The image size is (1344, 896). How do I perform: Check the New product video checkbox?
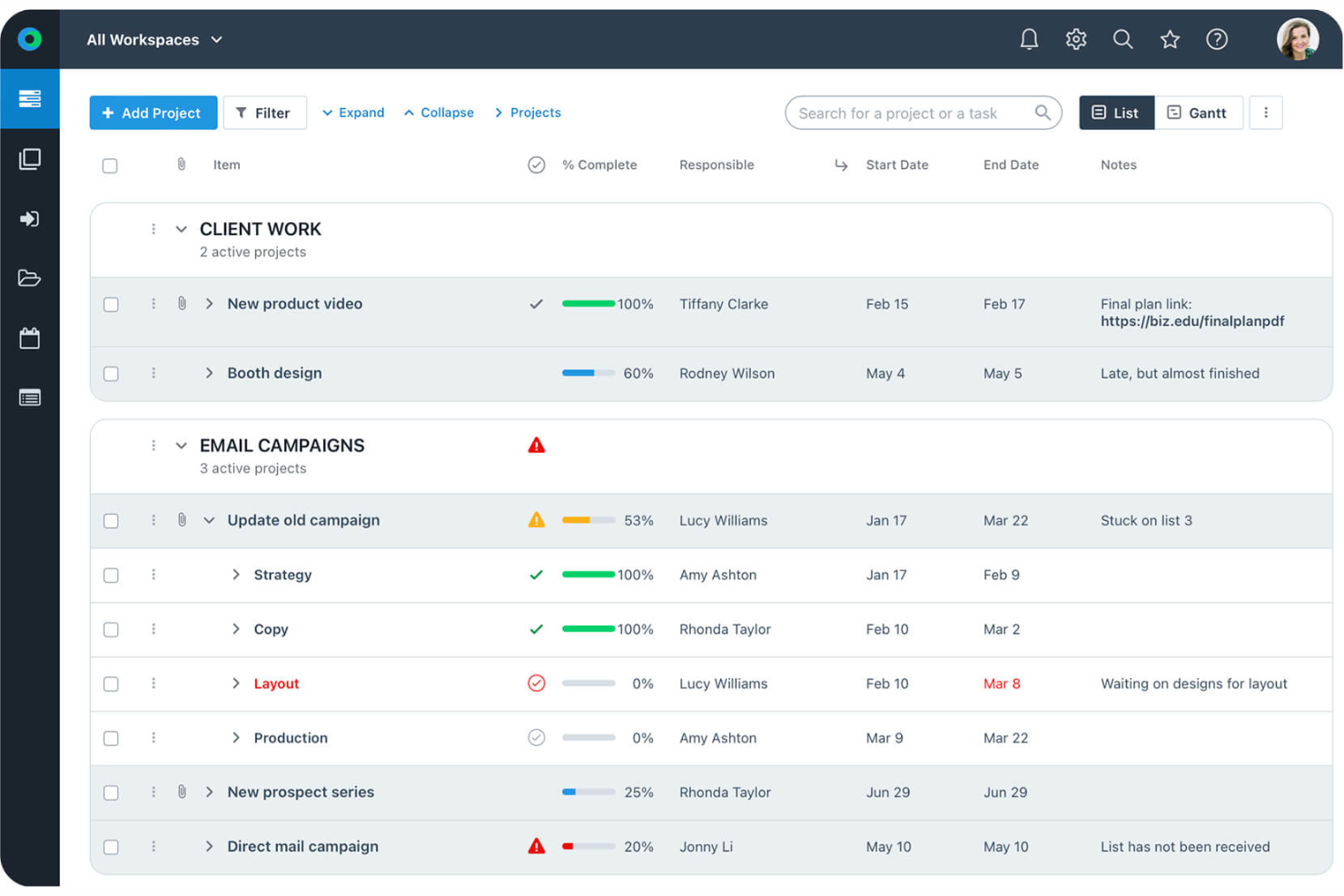coord(111,304)
